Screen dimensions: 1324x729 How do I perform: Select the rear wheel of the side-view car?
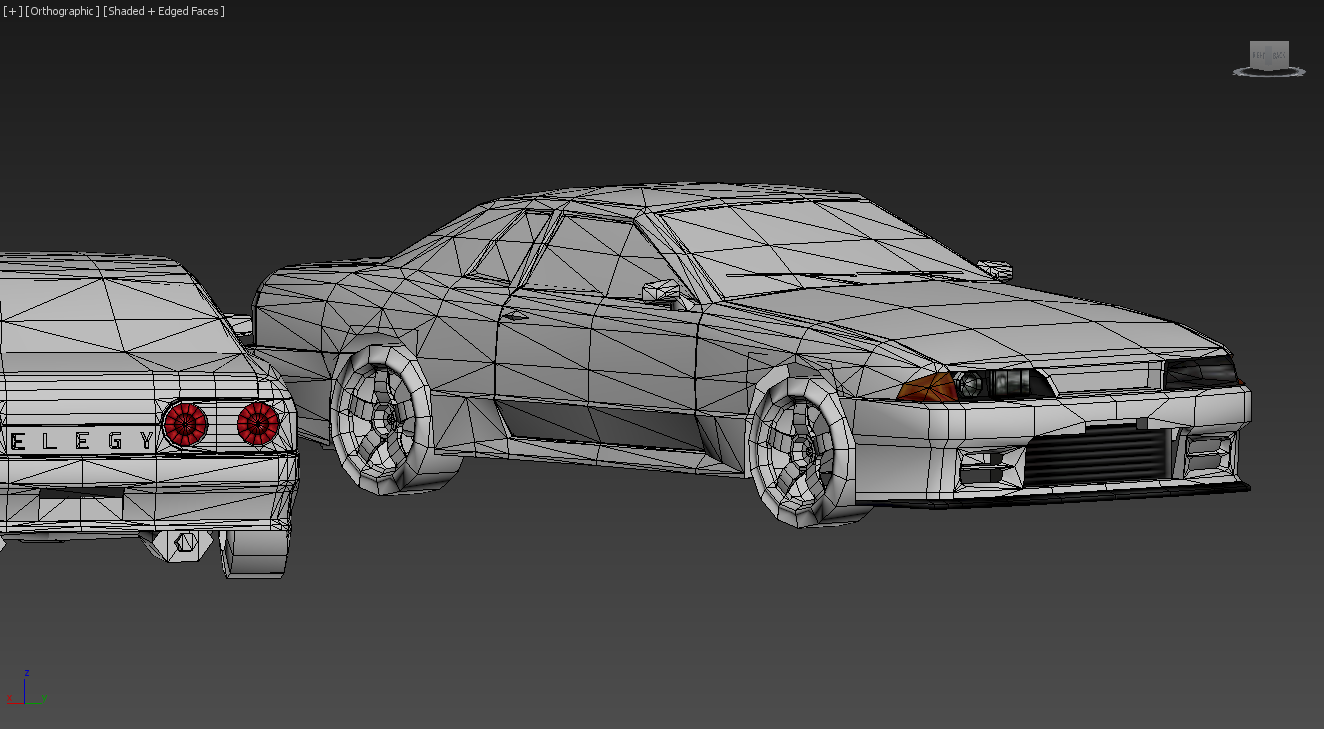(380, 418)
